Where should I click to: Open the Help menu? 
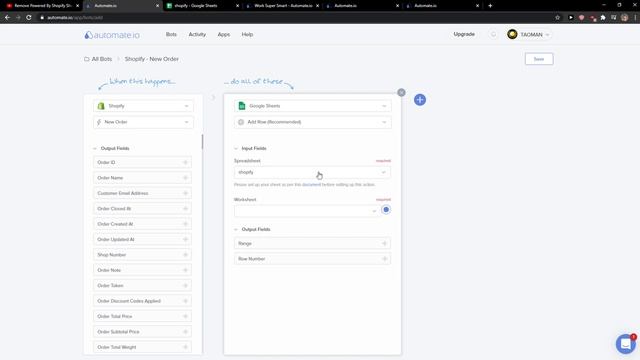tap(247, 34)
